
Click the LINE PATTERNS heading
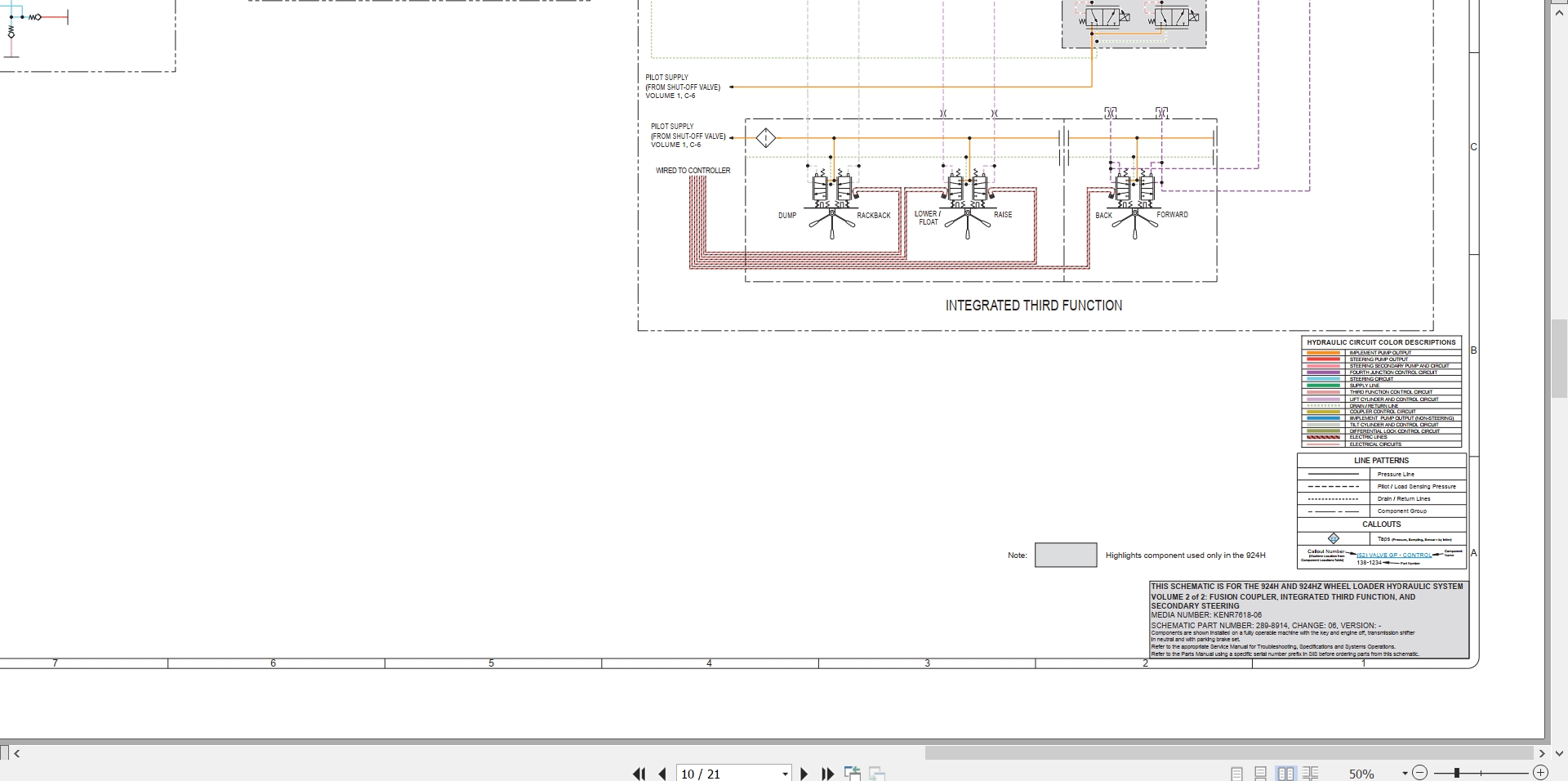[1381, 461]
